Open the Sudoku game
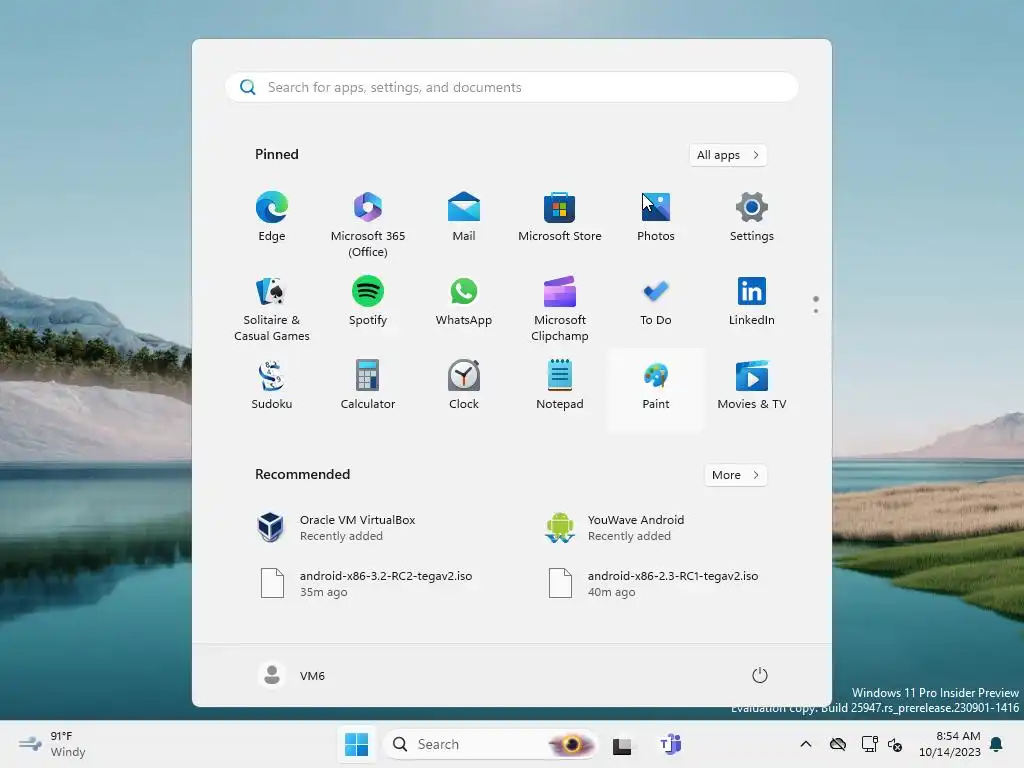The height and width of the screenshot is (768, 1024). tap(272, 385)
